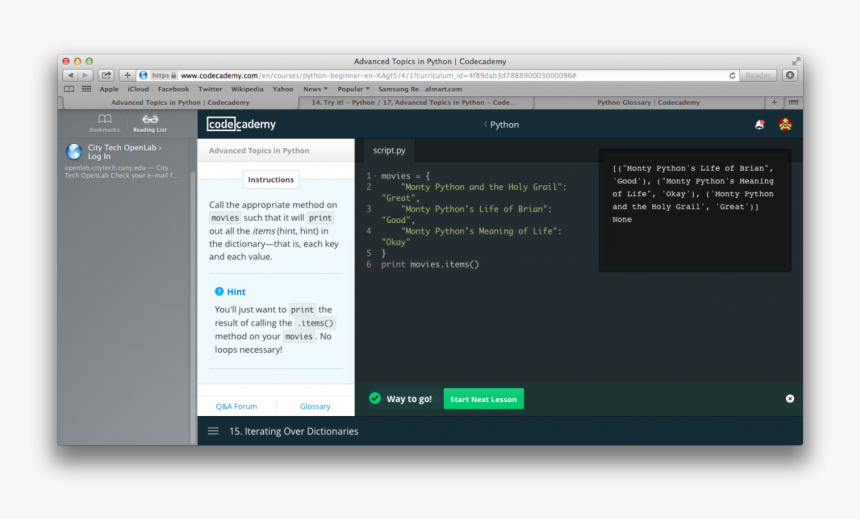Dismiss the Way to go banner

click(x=790, y=399)
